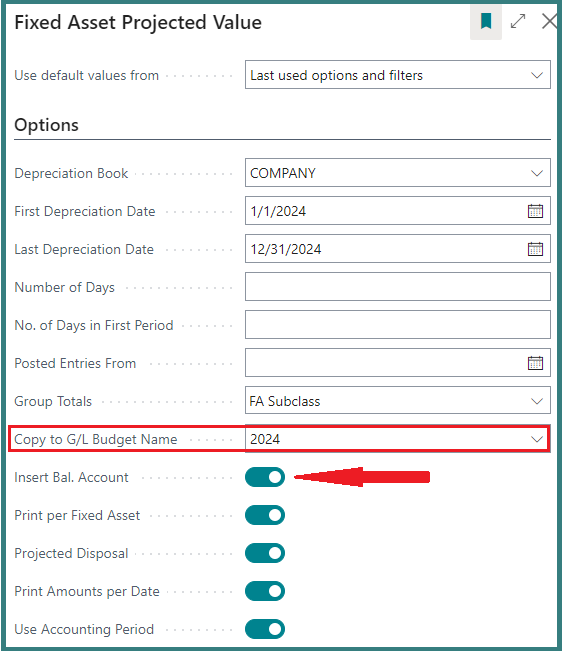
Task: Toggle Print Amounts per Date
Action: pos(265,591)
